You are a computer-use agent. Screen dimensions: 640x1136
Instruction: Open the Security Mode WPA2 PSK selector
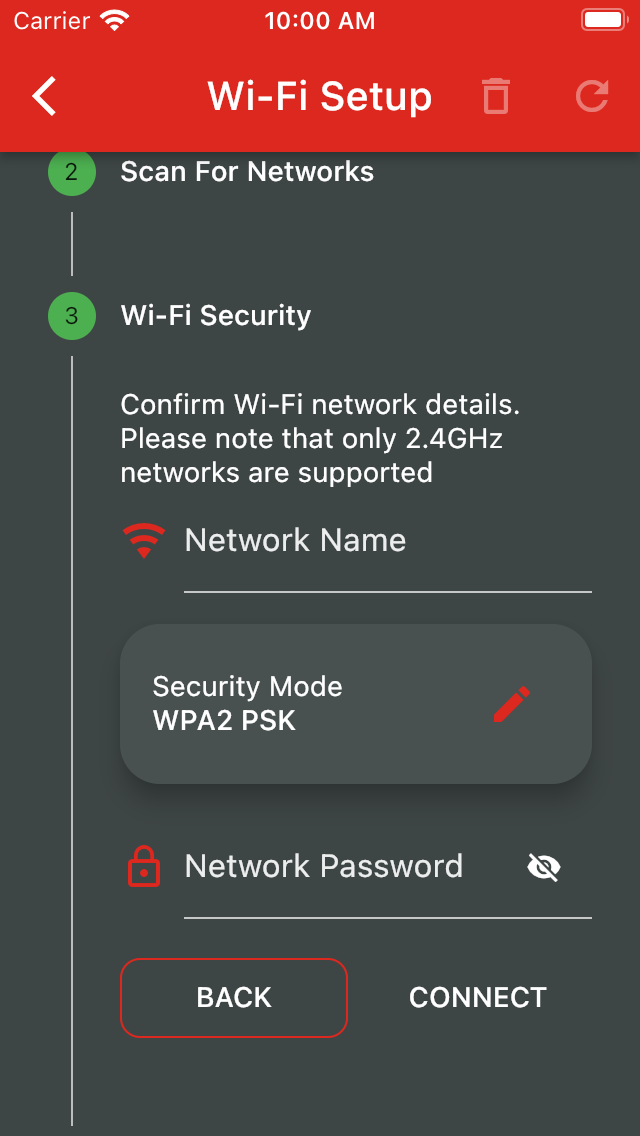click(x=355, y=704)
